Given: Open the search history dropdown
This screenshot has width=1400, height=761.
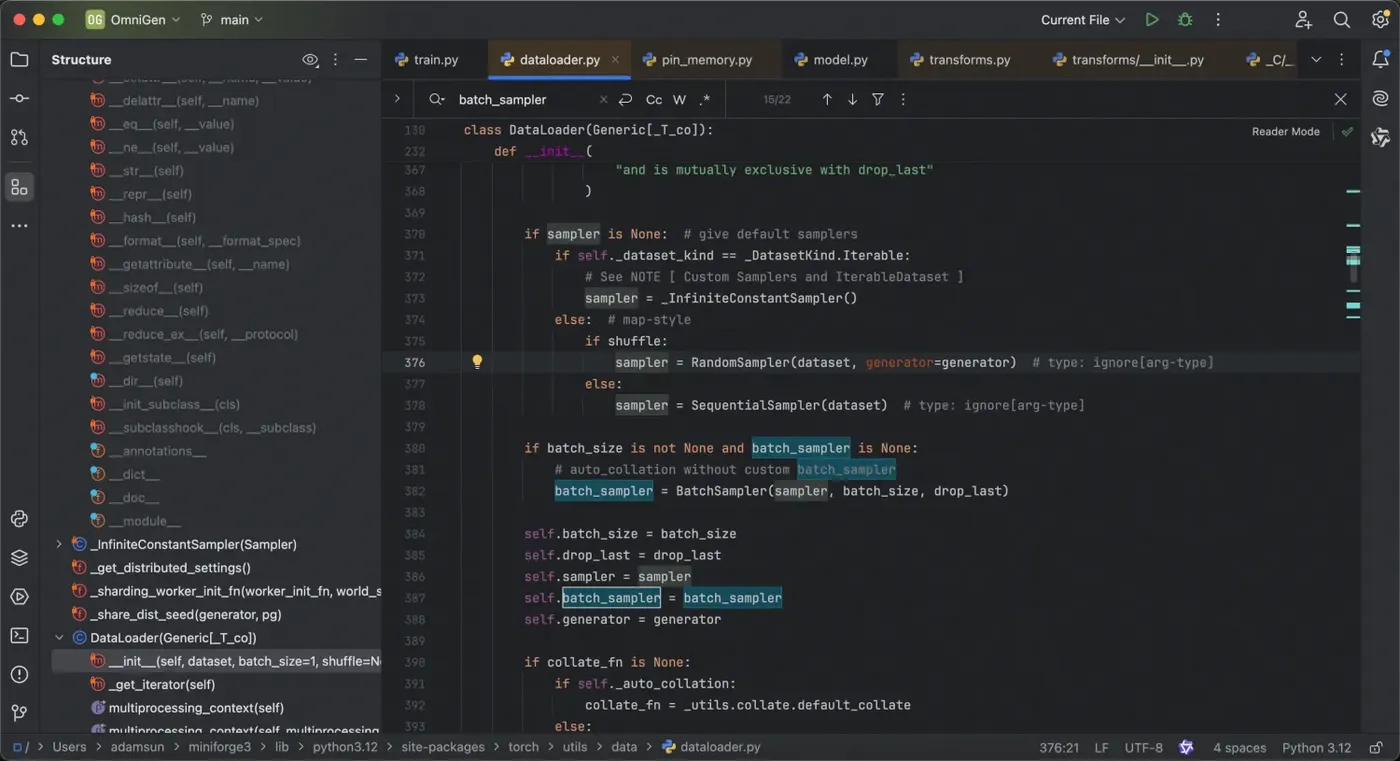Looking at the screenshot, I should [x=437, y=99].
